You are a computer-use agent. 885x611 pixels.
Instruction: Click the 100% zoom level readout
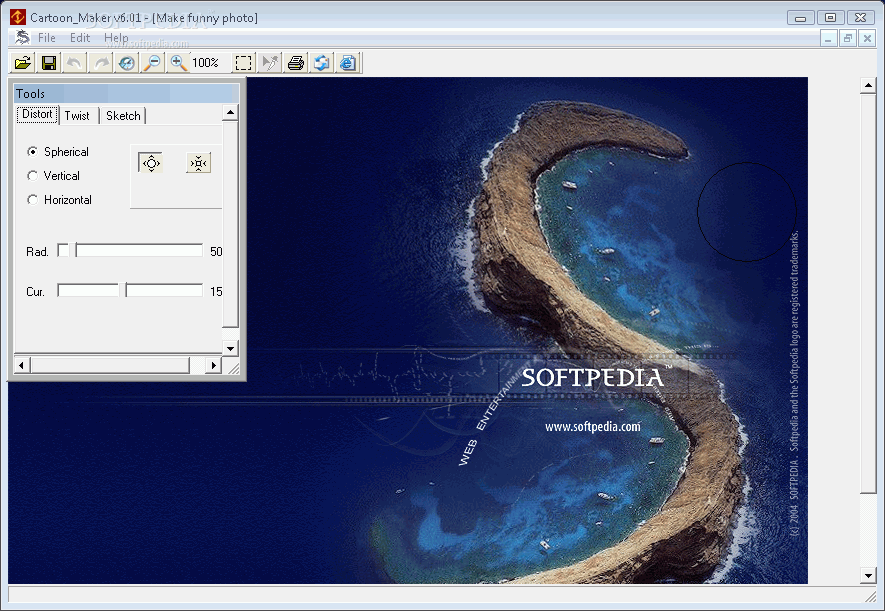(205, 63)
